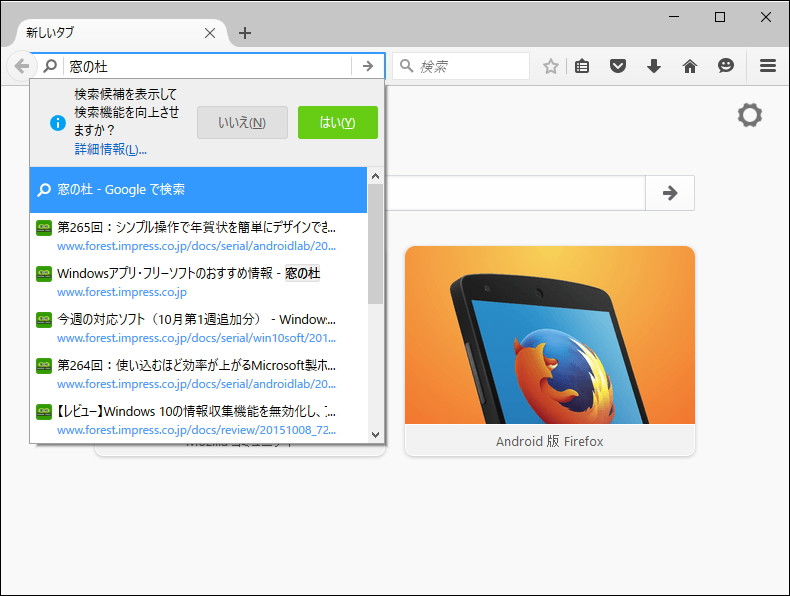The width and height of the screenshot is (790, 596).
Task: Open new tab page settings gear
Action: (750, 115)
